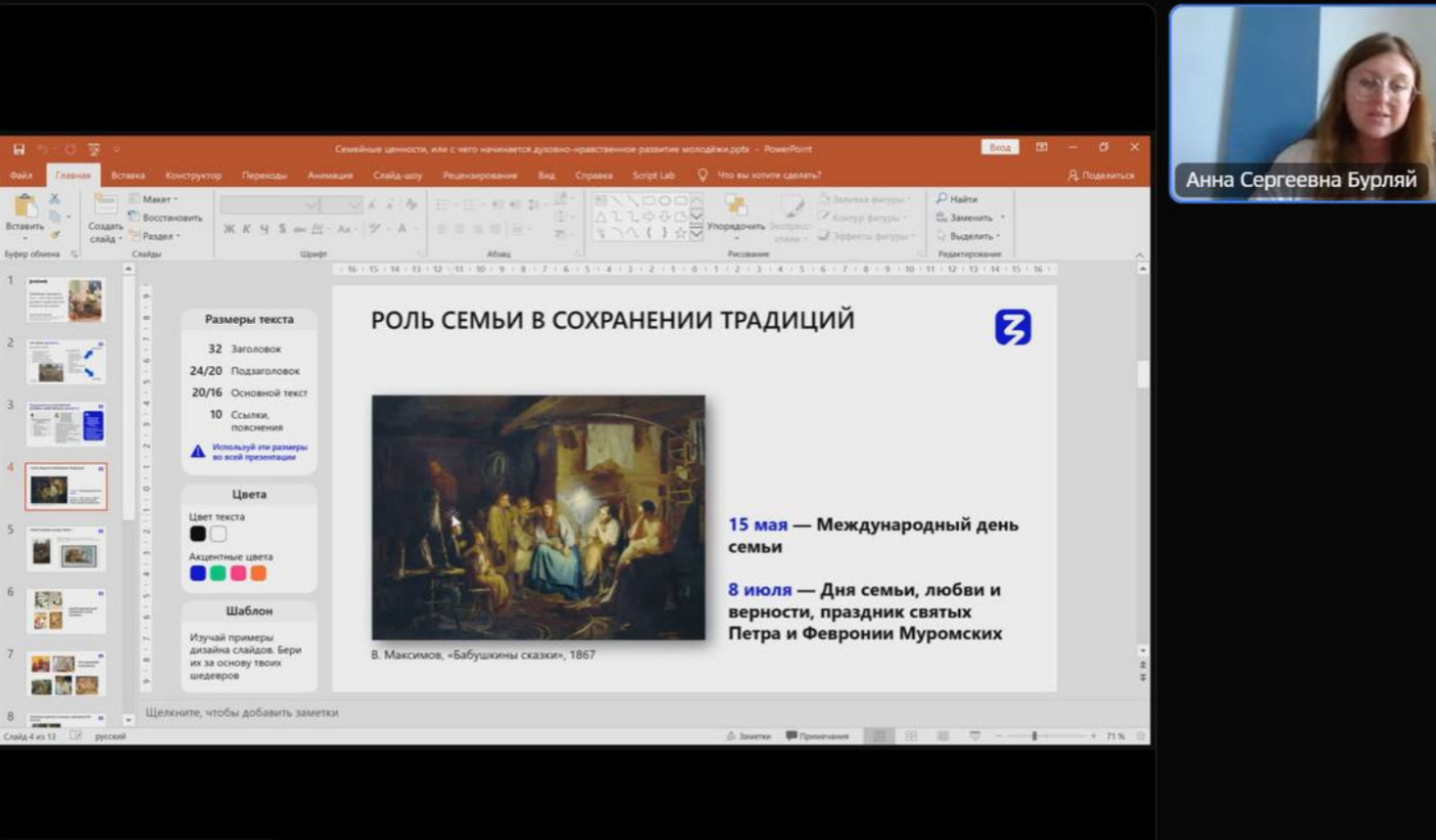Screen dimensions: 1436x840
Task: Click the ribbon display options icon in title bar
Action: click(x=1041, y=148)
